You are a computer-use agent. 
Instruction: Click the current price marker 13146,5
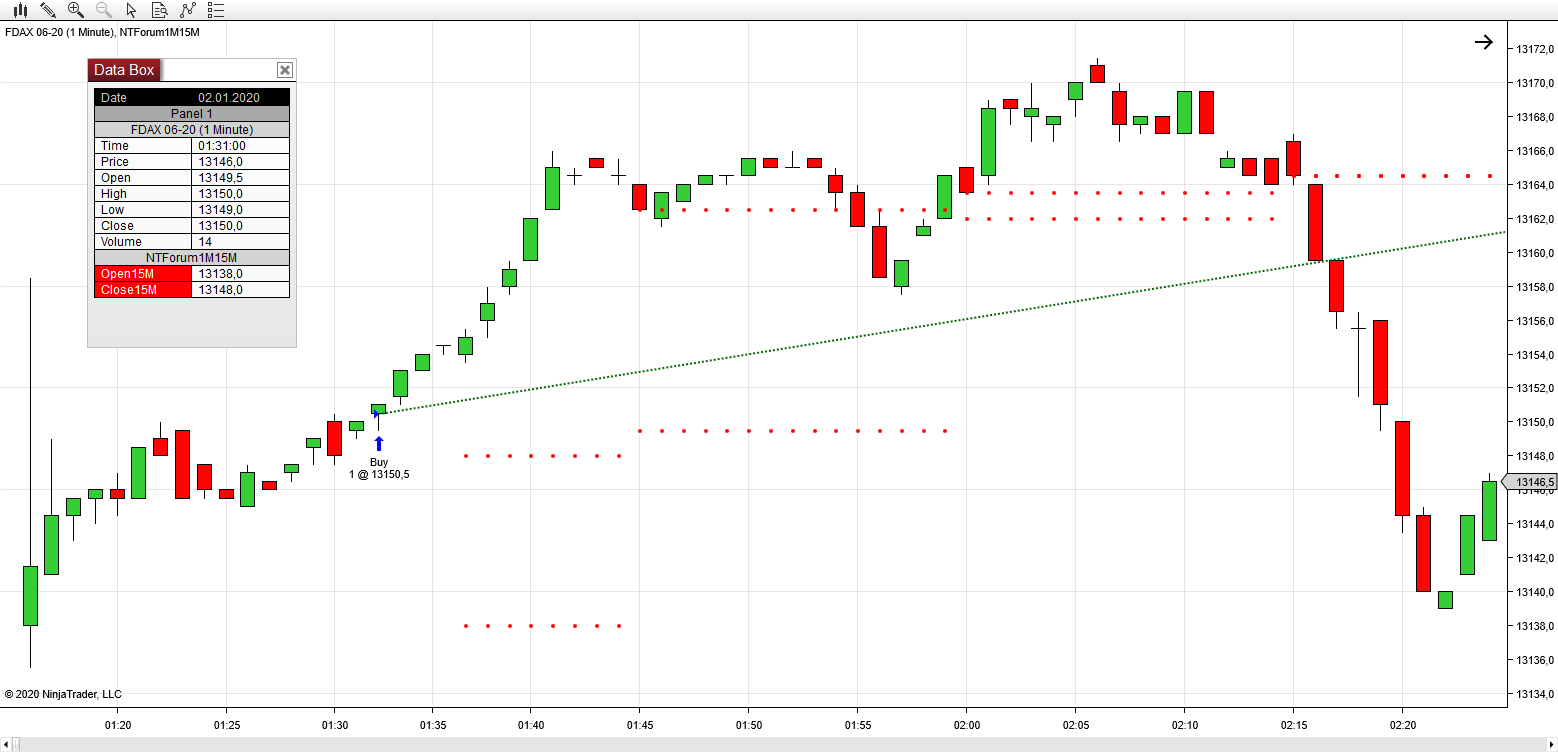pos(1531,482)
